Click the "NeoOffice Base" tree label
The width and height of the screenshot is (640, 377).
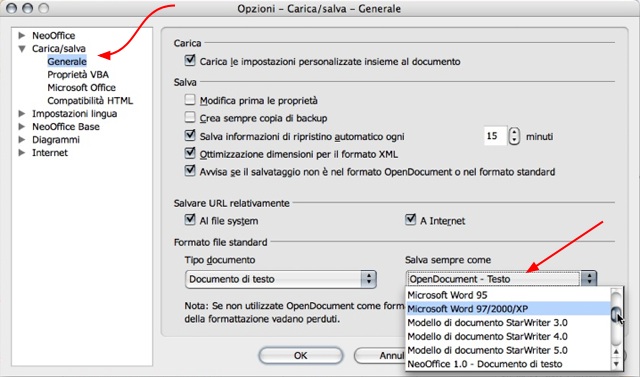(x=66, y=126)
